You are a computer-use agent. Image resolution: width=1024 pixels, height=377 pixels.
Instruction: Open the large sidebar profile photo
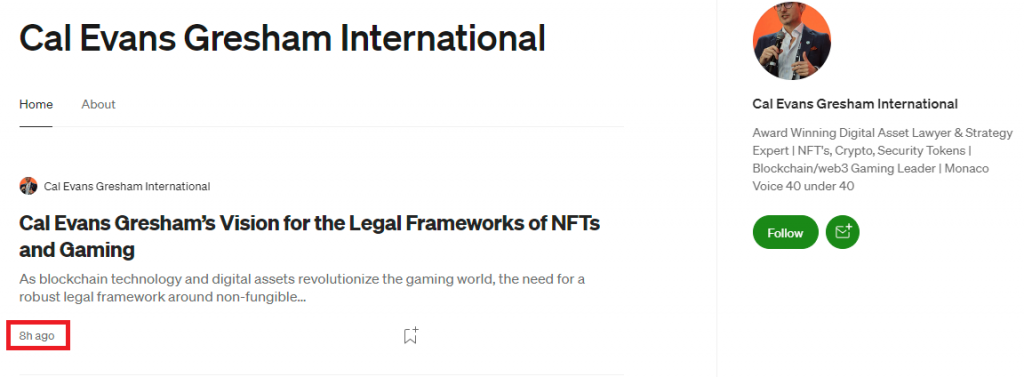pos(792,41)
